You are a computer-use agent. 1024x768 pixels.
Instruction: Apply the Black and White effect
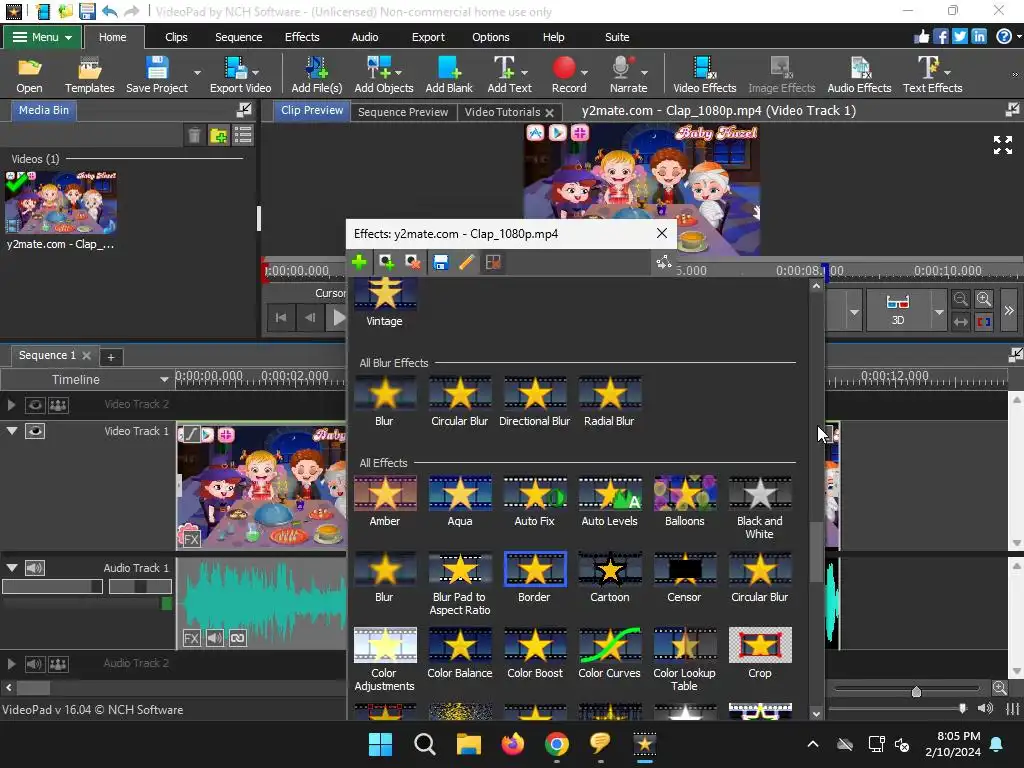point(760,507)
